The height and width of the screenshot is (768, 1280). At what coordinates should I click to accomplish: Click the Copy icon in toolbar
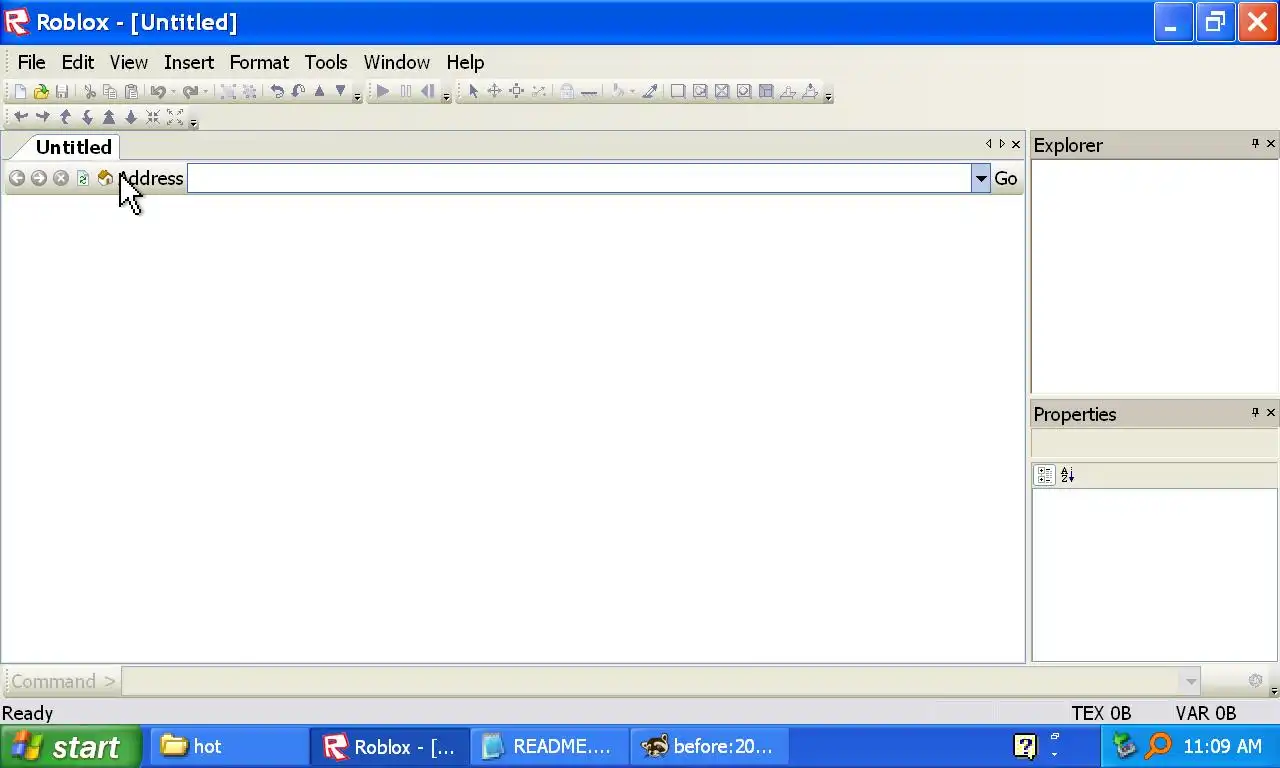click(x=110, y=91)
